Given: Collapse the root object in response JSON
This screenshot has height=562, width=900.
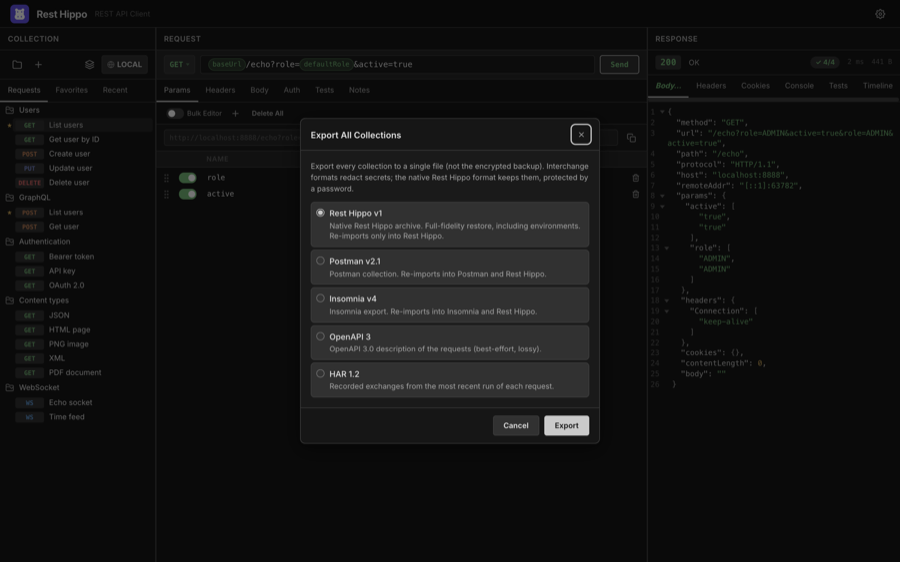Looking at the screenshot, I should [662, 112].
